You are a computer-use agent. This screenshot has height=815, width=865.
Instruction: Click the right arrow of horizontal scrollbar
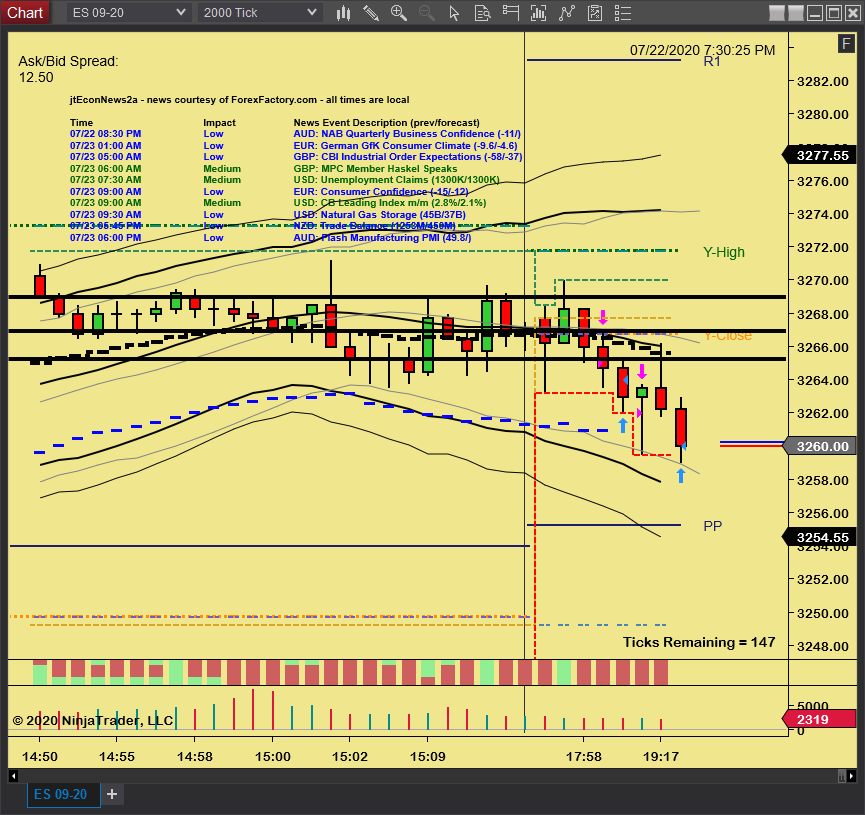[x=852, y=776]
